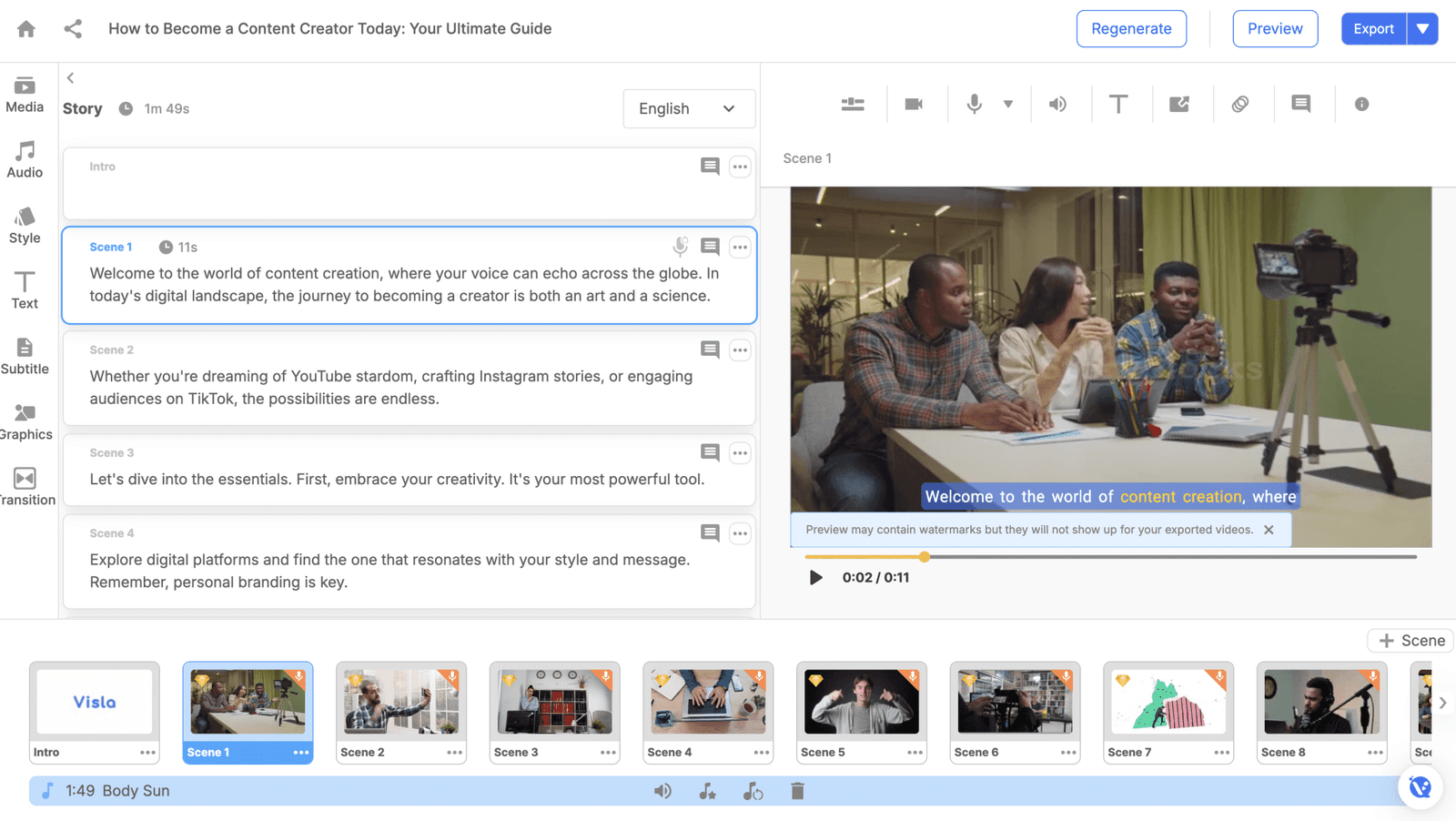Click the Preview button
Image resolution: width=1456 pixels, height=821 pixels.
click(x=1275, y=29)
